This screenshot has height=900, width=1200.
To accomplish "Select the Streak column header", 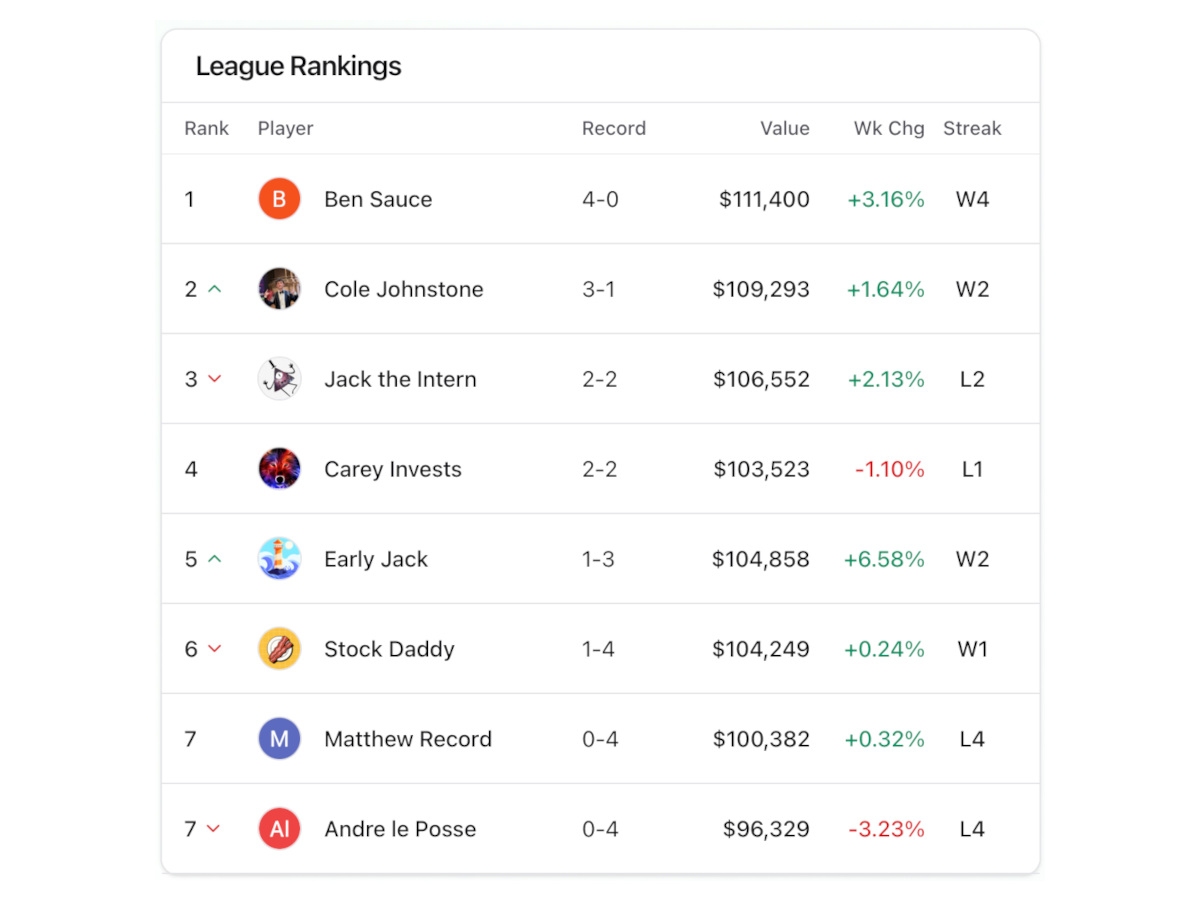I will [x=972, y=128].
